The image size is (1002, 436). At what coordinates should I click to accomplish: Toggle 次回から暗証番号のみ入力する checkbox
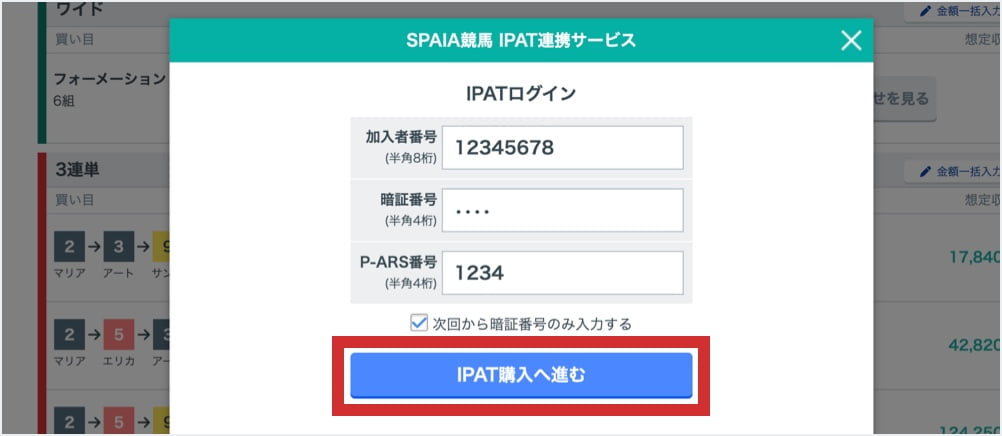419,323
